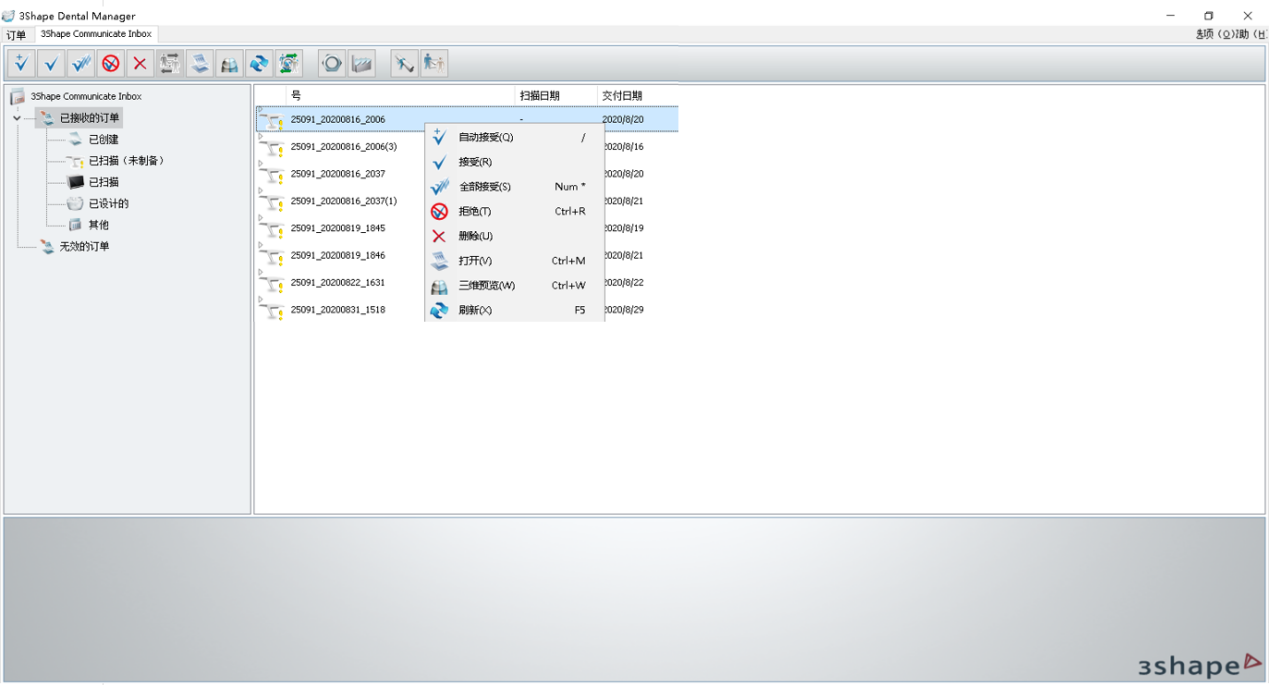This screenshot has height=685, width=1269.
Task: Sort by the 扫描日期 column header
Action: tap(557, 96)
